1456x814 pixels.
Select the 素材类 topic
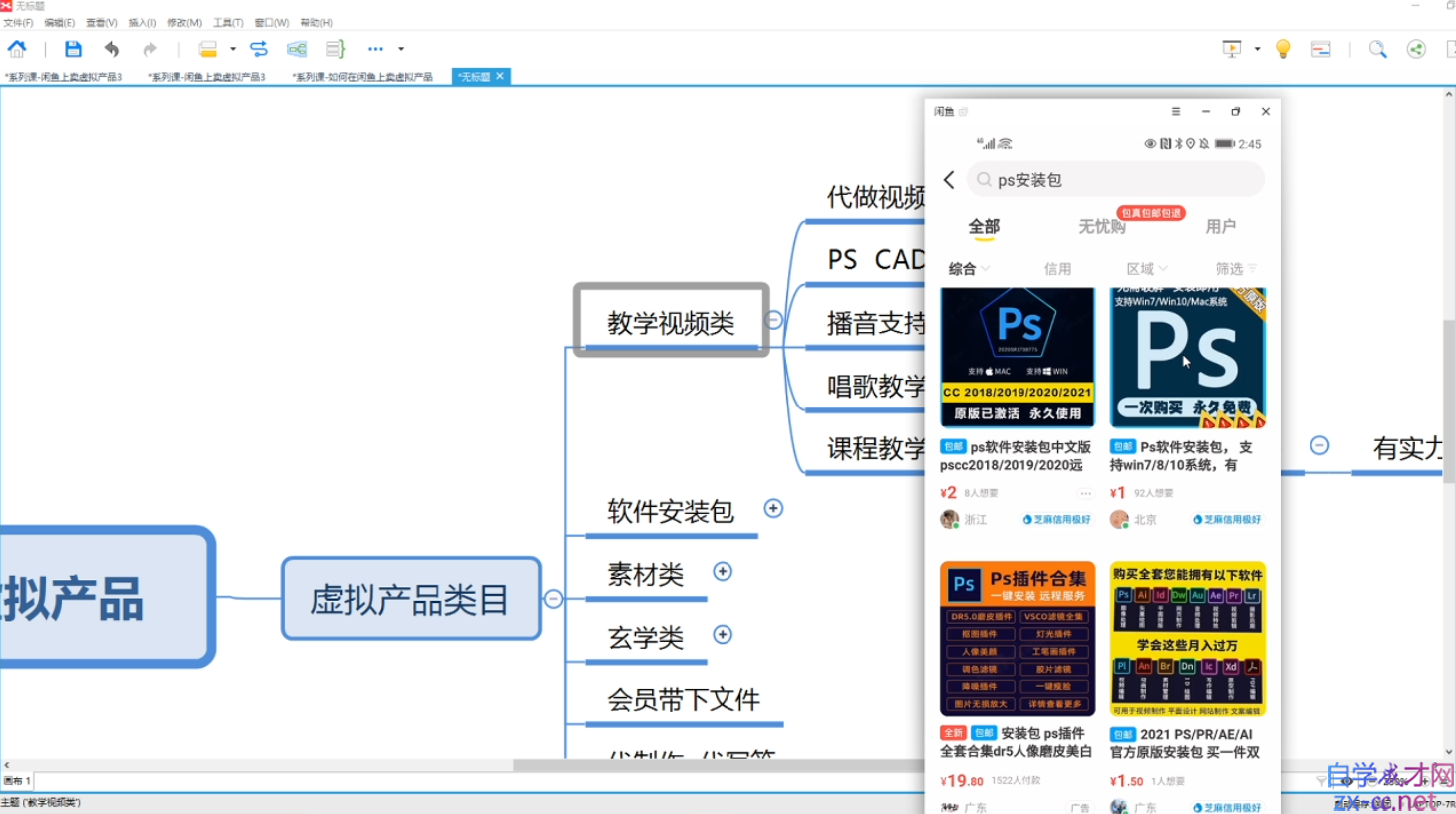(646, 575)
